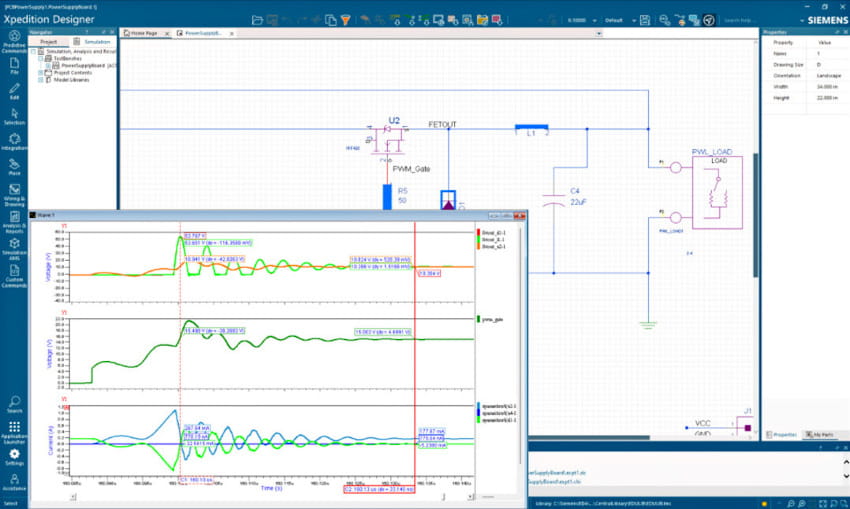This screenshot has width=850, height=509.
Task: Select the Edit pencil sidebar icon
Action: (14, 90)
